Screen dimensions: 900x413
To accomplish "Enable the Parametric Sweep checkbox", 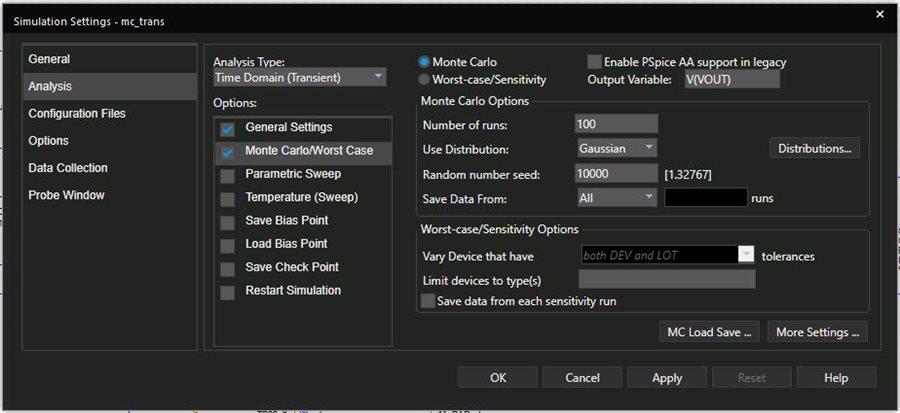I will click(228, 176).
